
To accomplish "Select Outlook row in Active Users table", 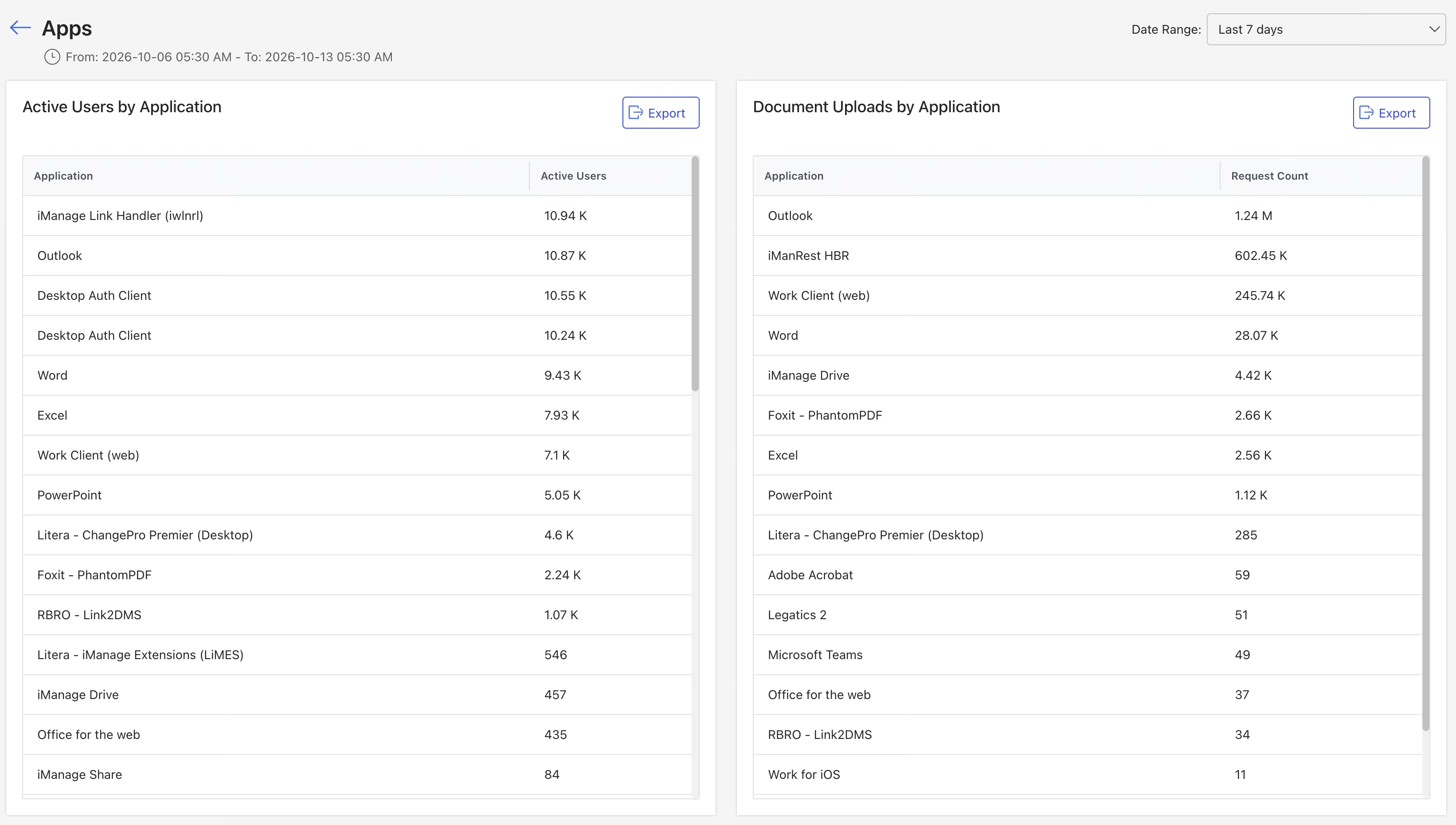I will click(x=357, y=255).
